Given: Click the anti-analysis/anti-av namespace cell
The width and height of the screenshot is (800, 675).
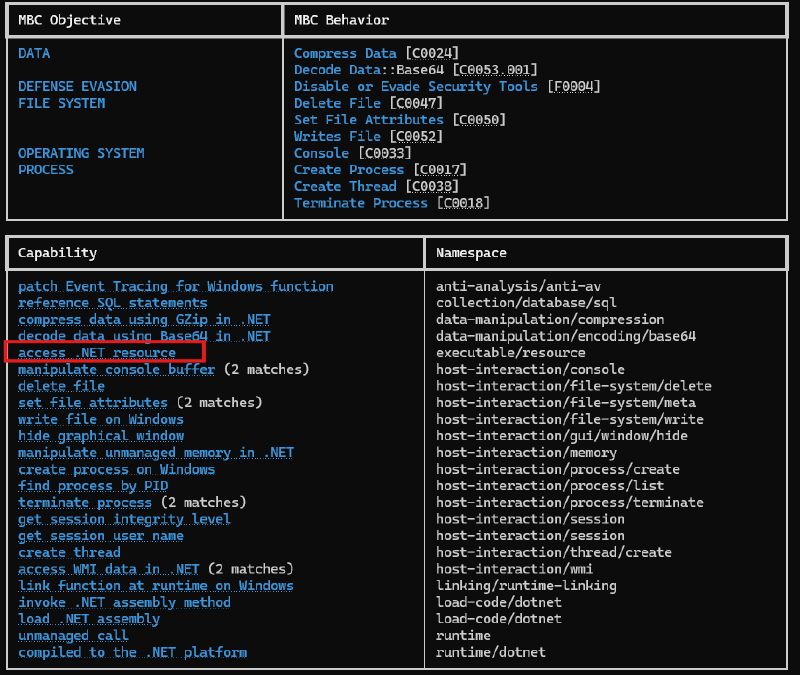Looking at the screenshot, I should [x=518, y=287].
